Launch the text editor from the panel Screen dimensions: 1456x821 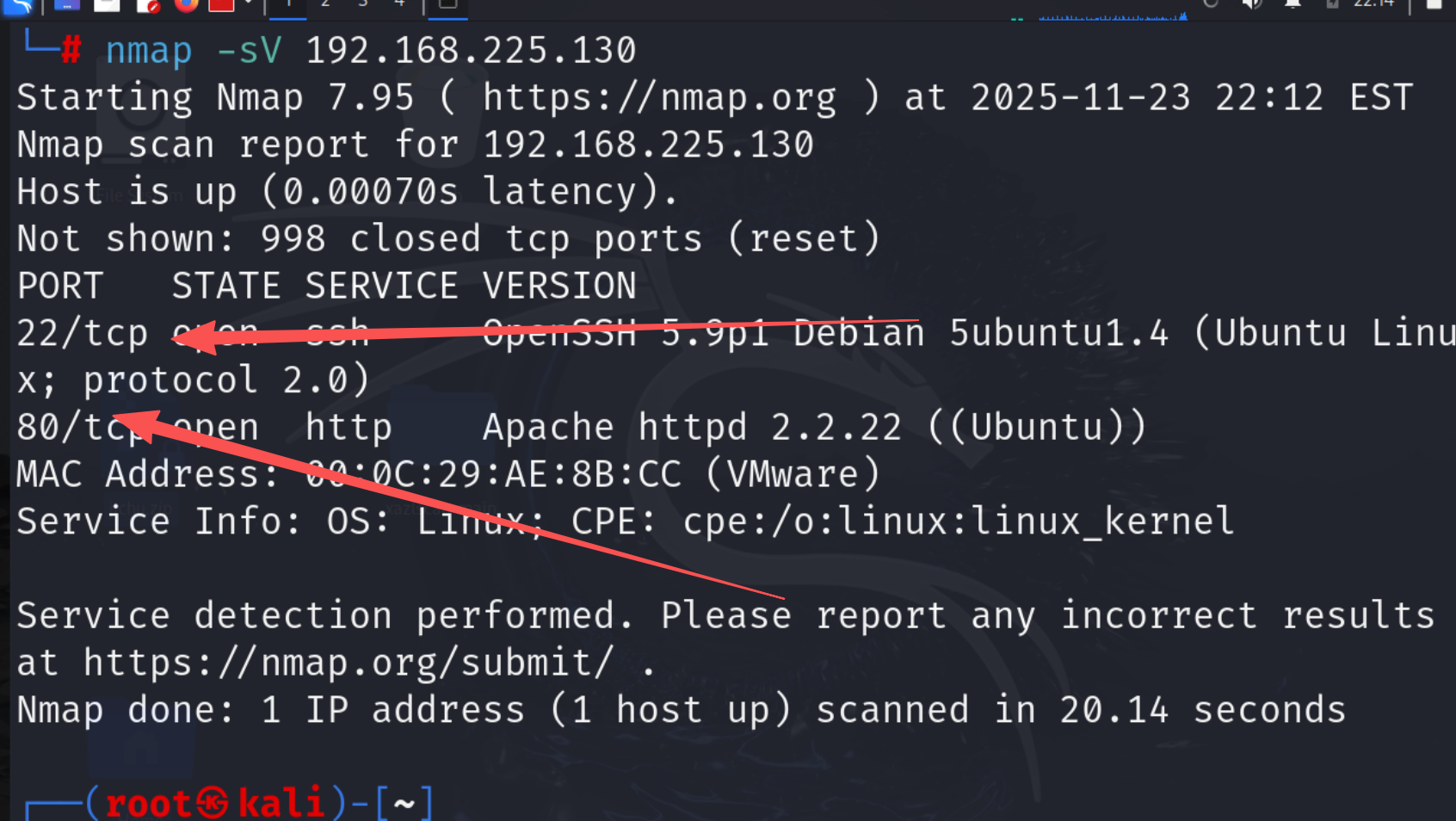pos(148,5)
